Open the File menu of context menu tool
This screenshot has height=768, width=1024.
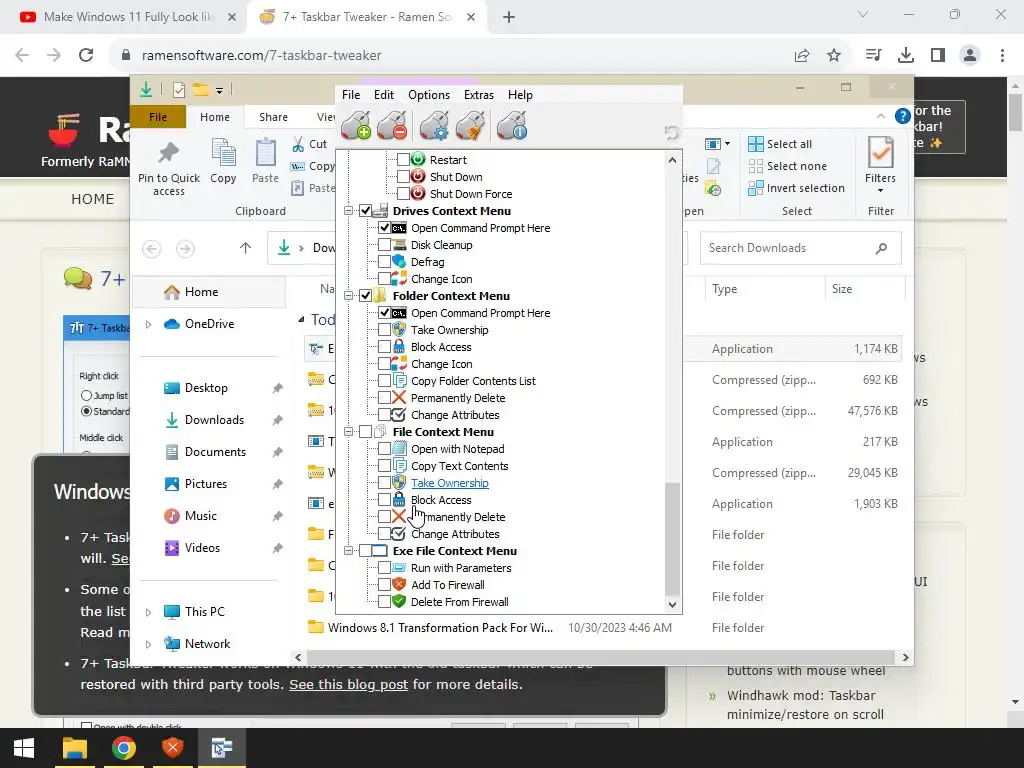coord(351,95)
